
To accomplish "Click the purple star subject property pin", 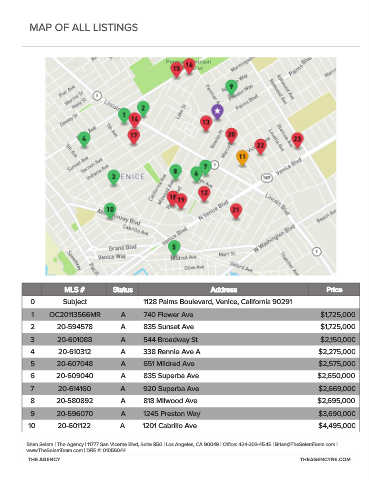I will [217, 111].
